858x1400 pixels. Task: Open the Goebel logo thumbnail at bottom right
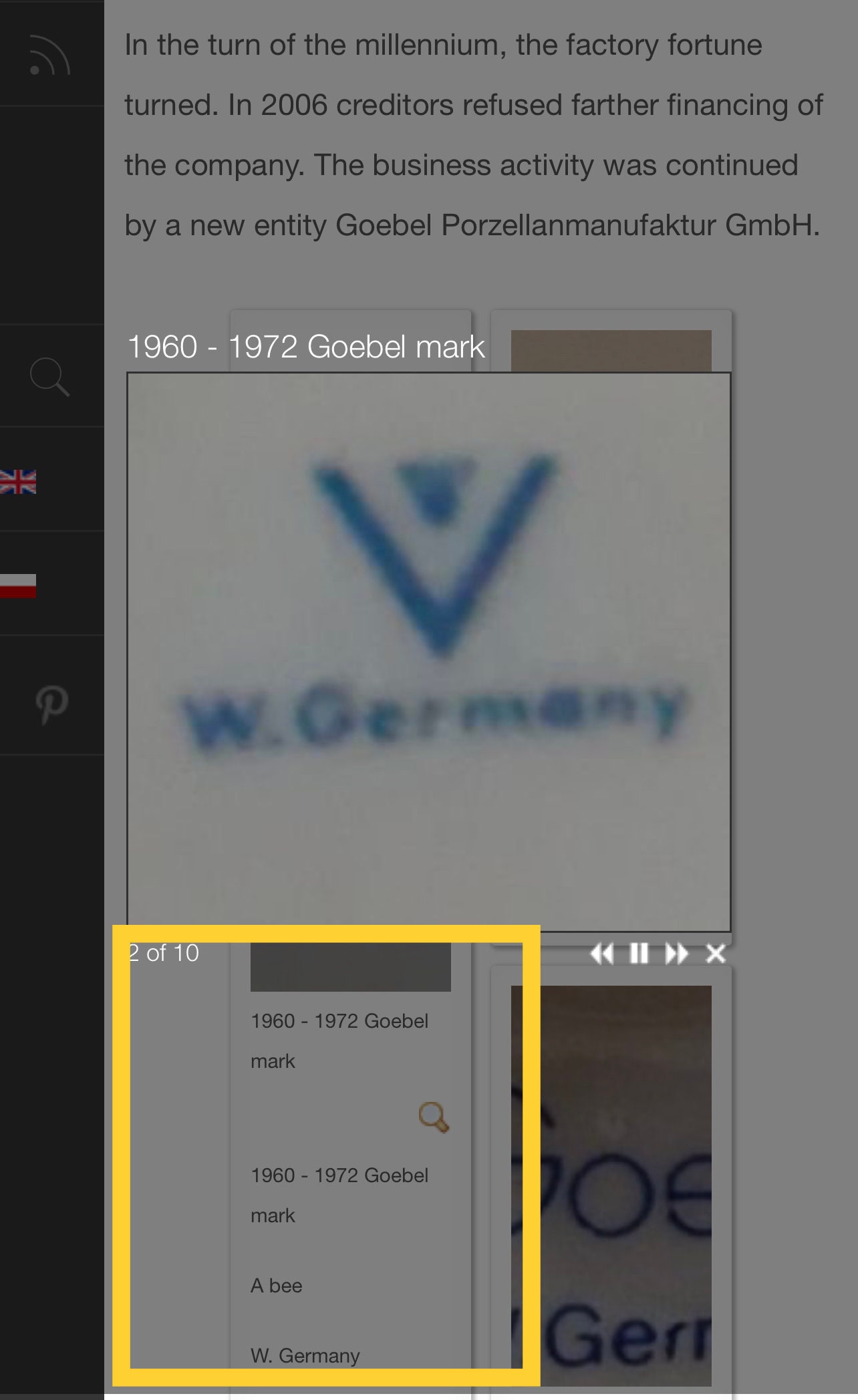pyautogui.click(x=611, y=1185)
